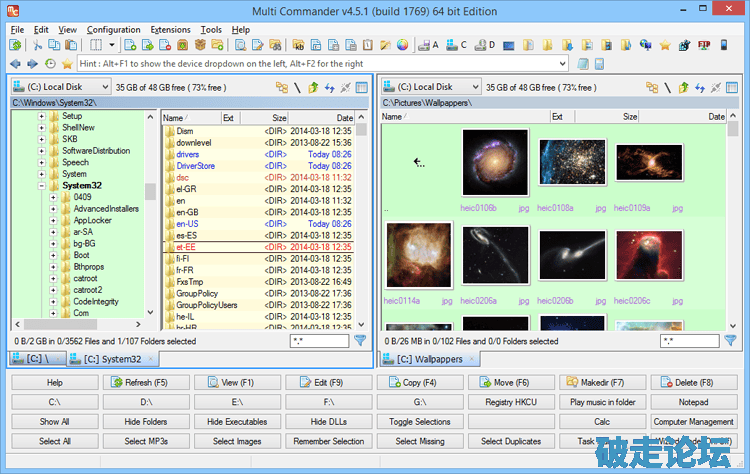Image resolution: width=750 pixels, height=474 pixels.
Task: Click the color wheel icon in toolbar
Action: click(403, 46)
